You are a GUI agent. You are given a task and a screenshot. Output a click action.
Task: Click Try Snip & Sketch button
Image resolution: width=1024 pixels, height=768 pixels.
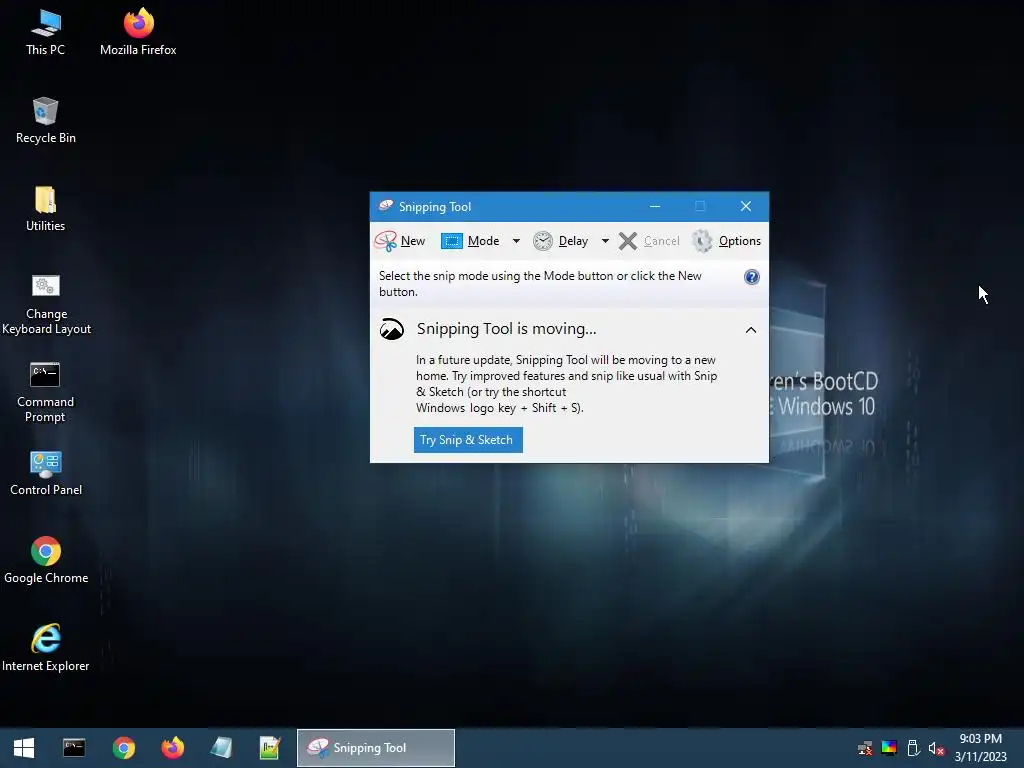coord(468,440)
